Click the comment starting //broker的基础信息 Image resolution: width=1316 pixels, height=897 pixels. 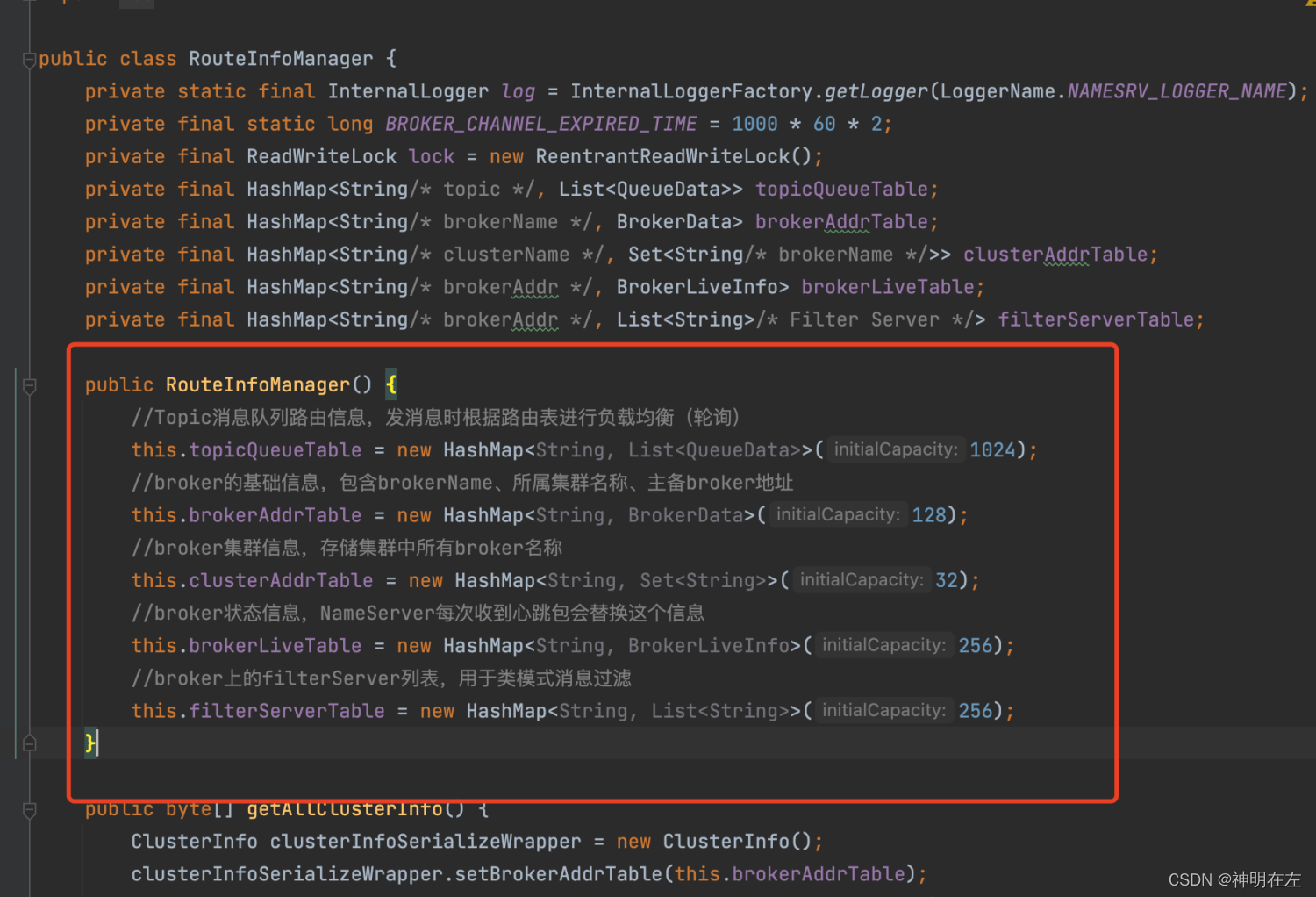(x=462, y=482)
